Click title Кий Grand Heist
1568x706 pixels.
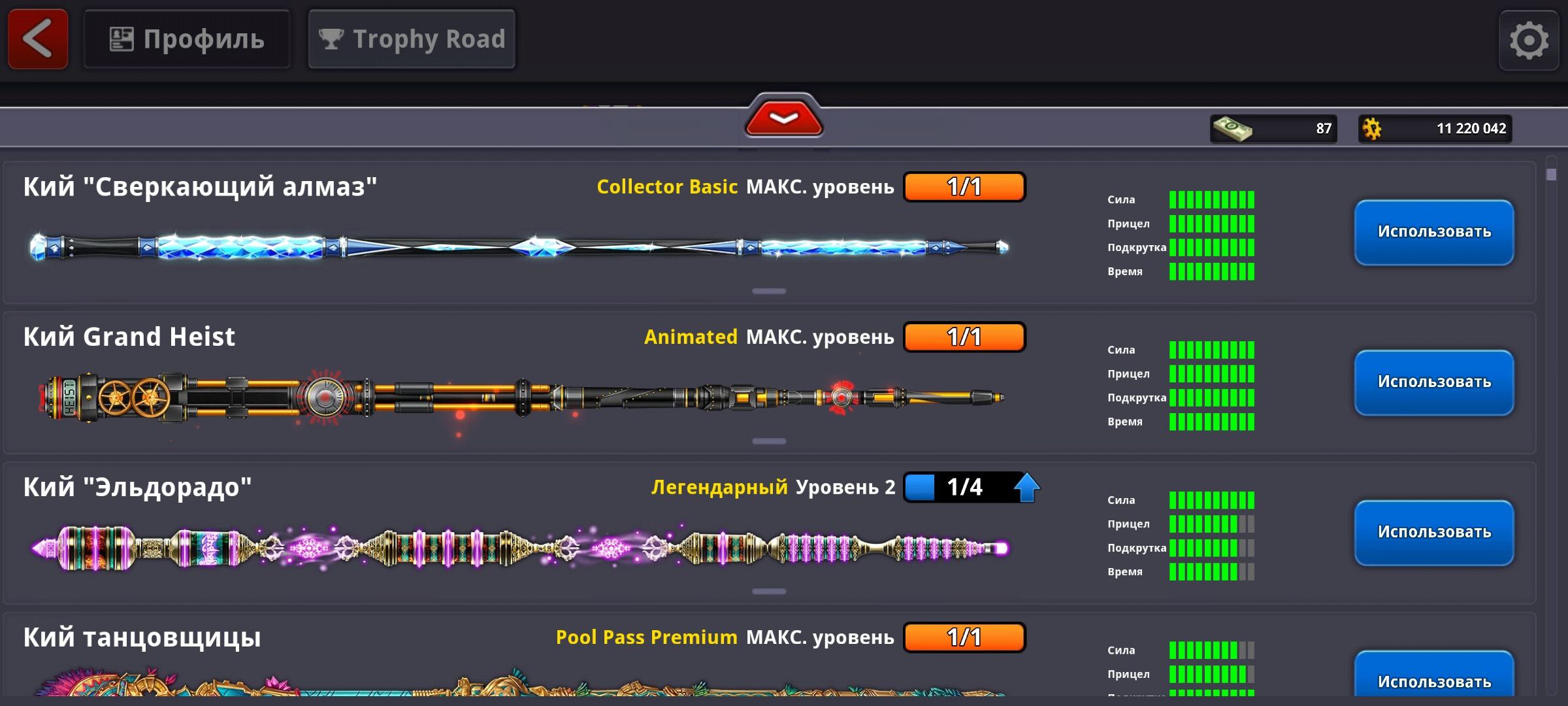(129, 337)
